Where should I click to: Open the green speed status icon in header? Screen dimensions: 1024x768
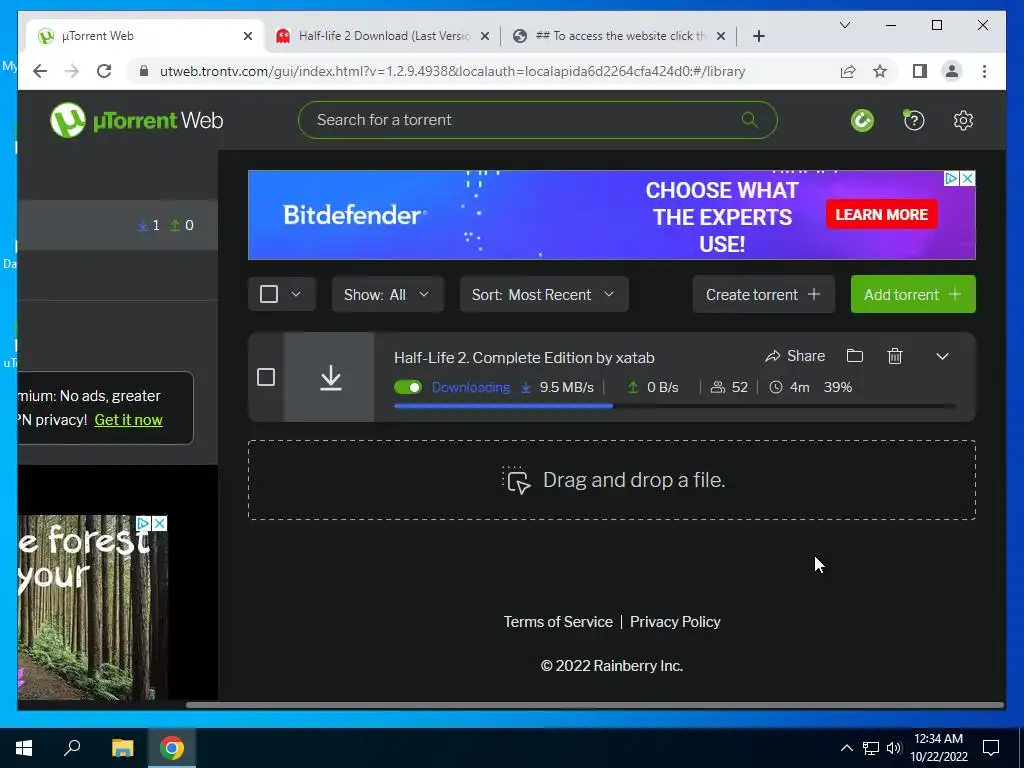(862, 120)
